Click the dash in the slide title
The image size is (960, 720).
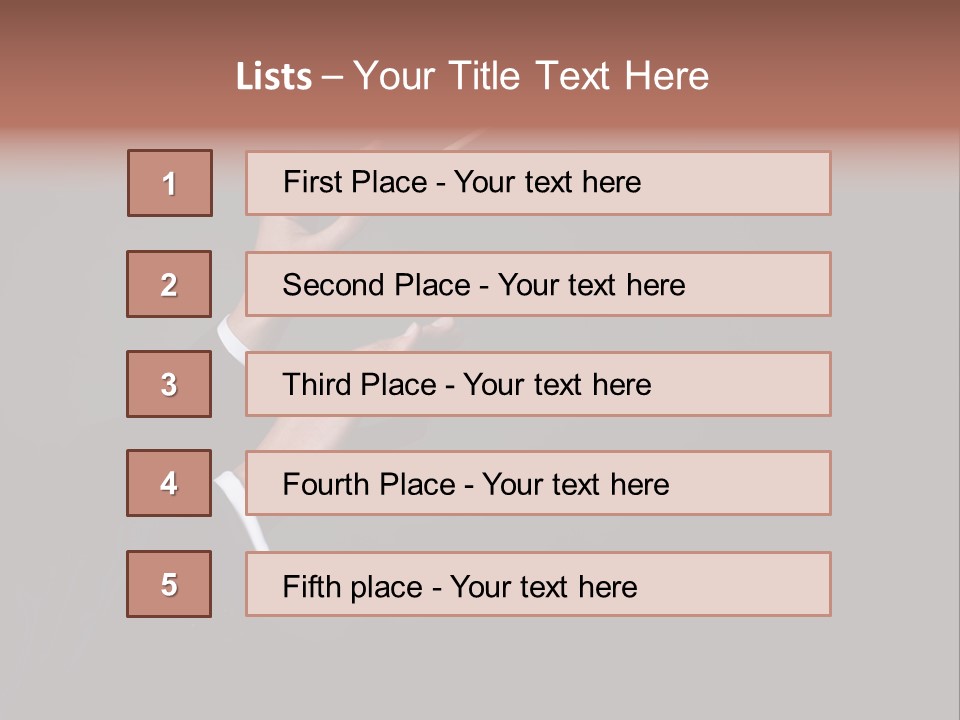333,77
